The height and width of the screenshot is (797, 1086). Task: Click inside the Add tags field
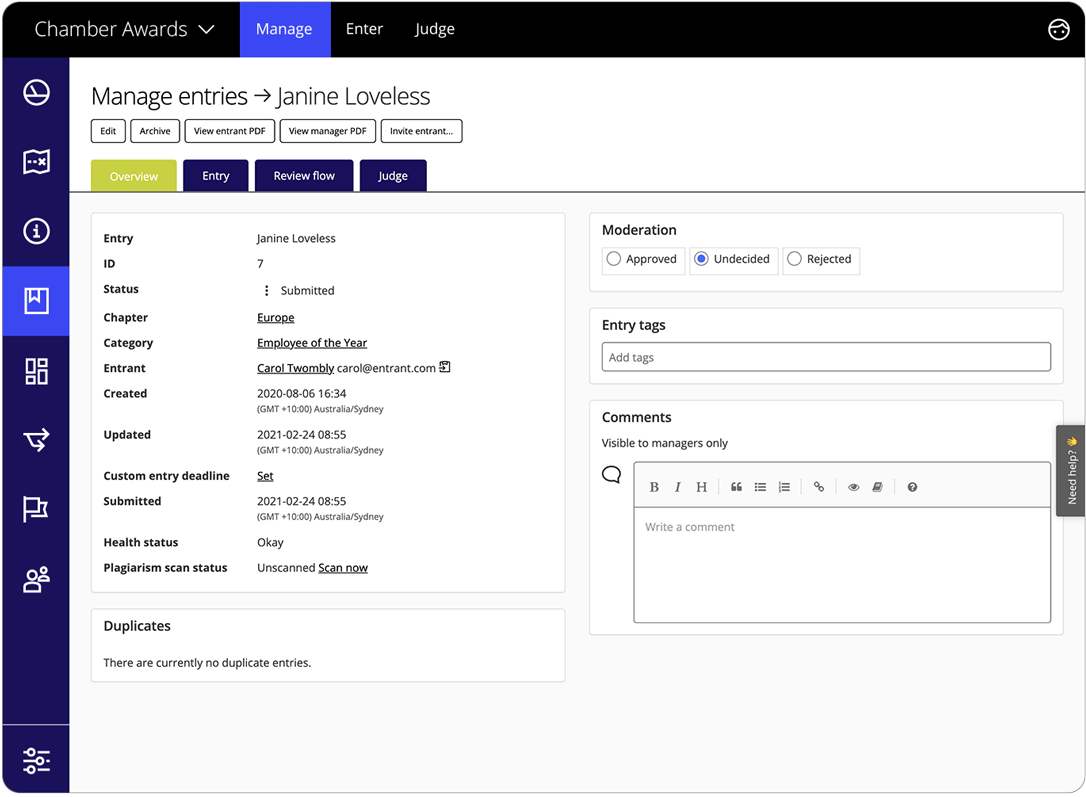(826, 356)
